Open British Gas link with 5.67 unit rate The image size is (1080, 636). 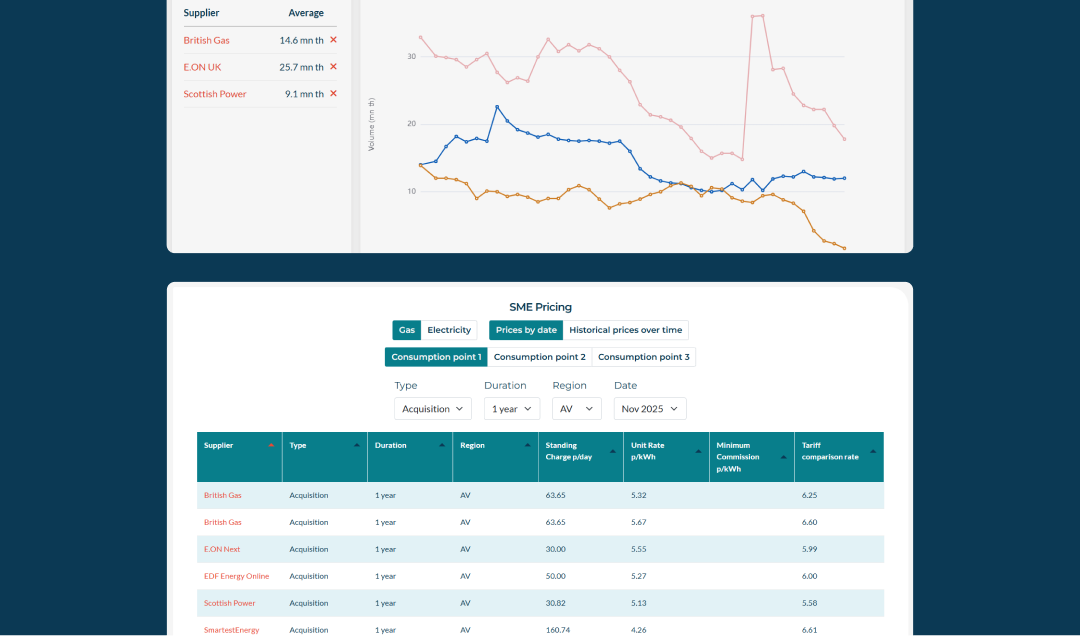pyautogui.click(x=222, y=522)
